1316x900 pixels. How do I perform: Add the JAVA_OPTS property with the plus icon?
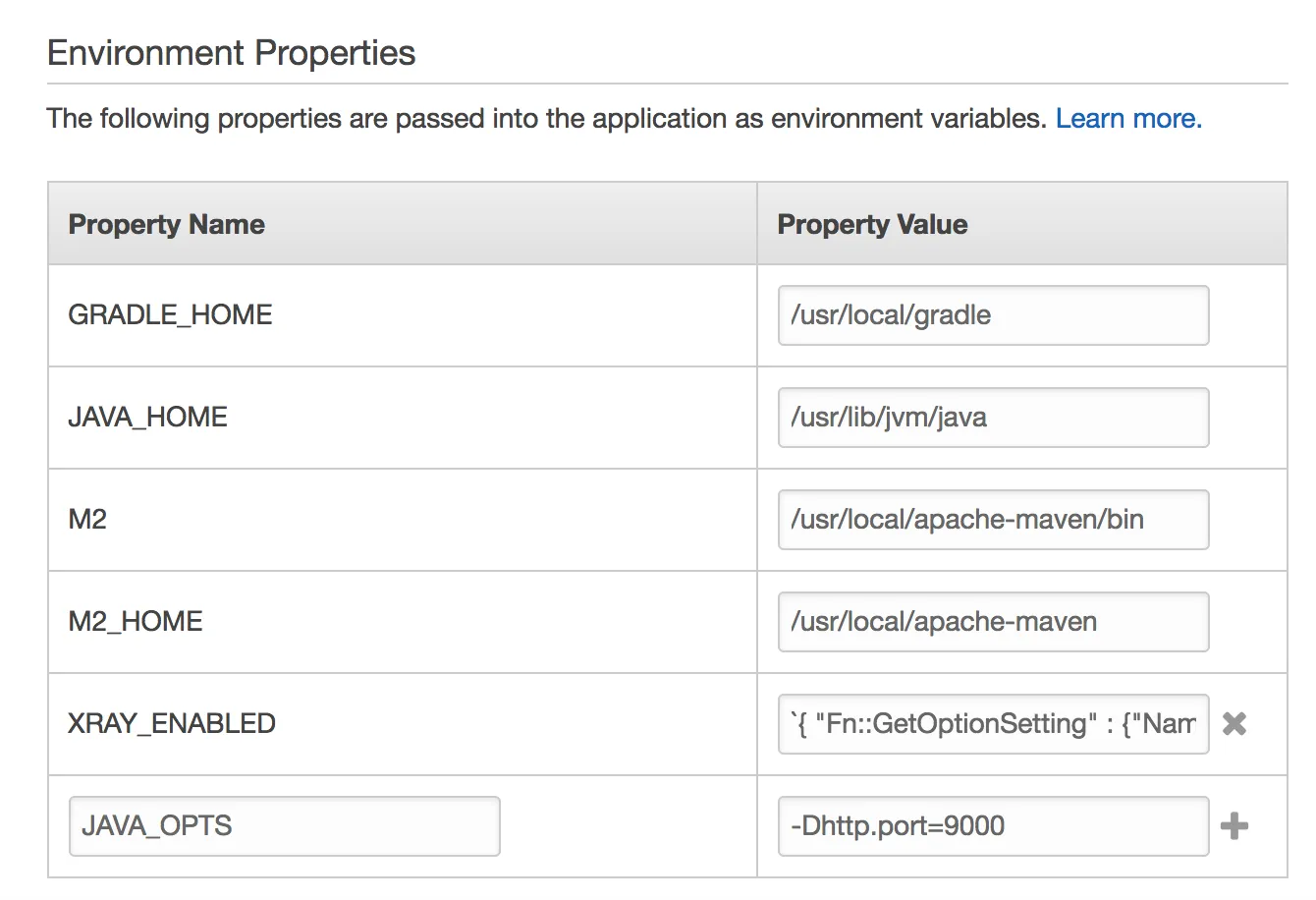[x=1234, y=826]
